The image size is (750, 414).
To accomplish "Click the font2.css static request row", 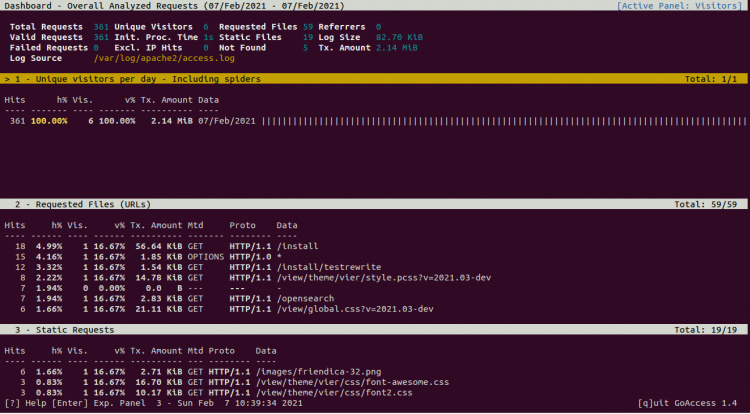I will [x=328, y=395].
